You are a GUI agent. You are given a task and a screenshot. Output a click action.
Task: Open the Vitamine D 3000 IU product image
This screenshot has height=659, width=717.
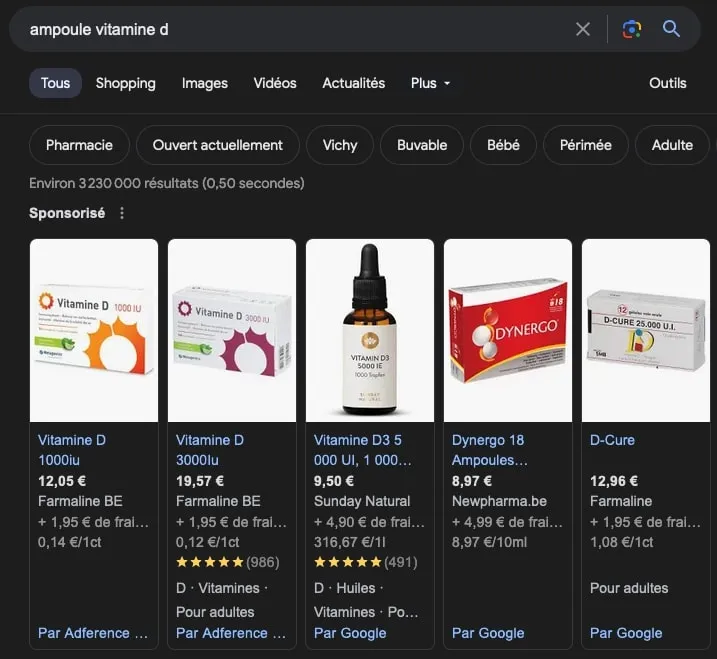click(232, 330)
